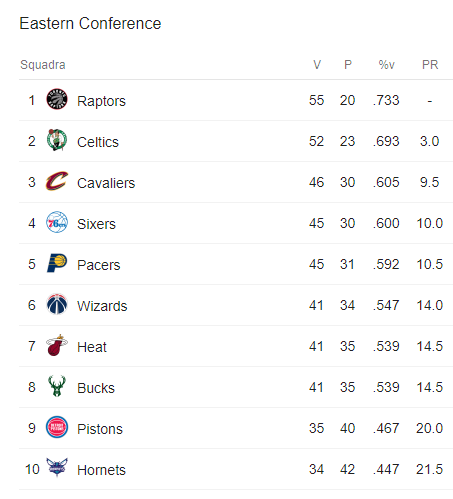Open the Raptors team name link

pyautogui.click(x=101, y=101)
